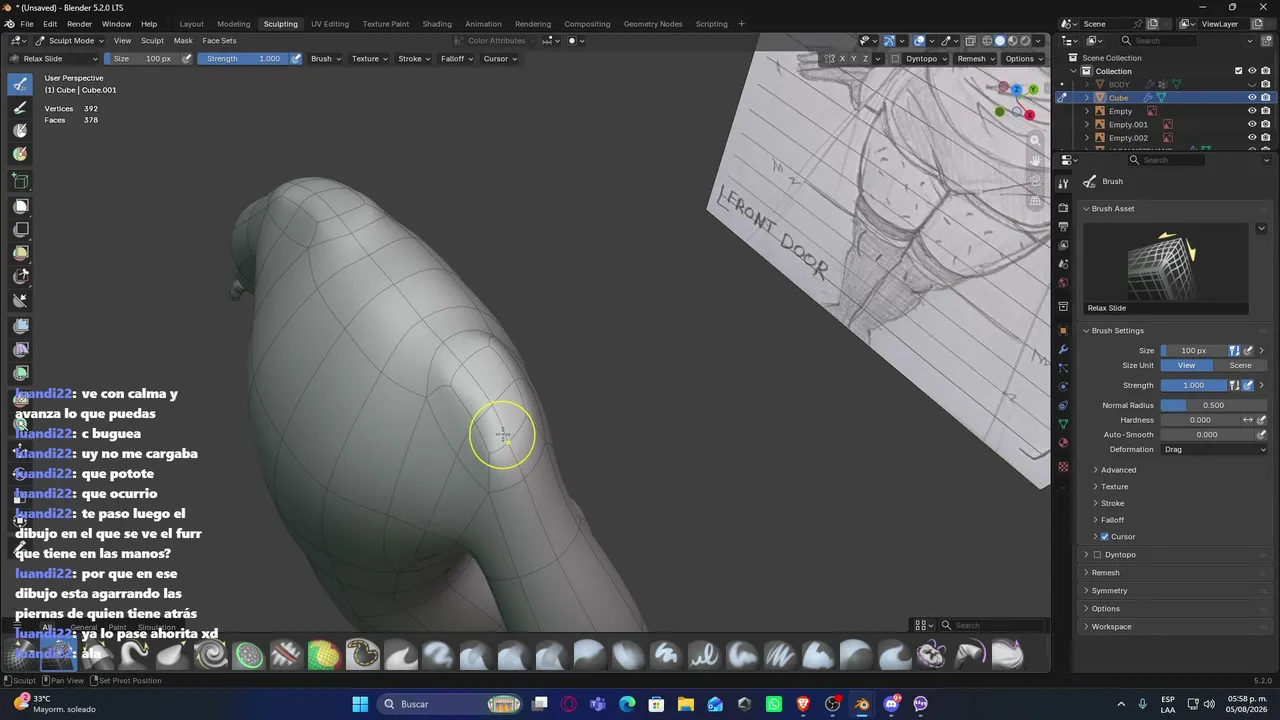Click the viewport zoom magnifier gizmo
The height and width of the screenshot is (720, 1280).
tap(1036, 141)
